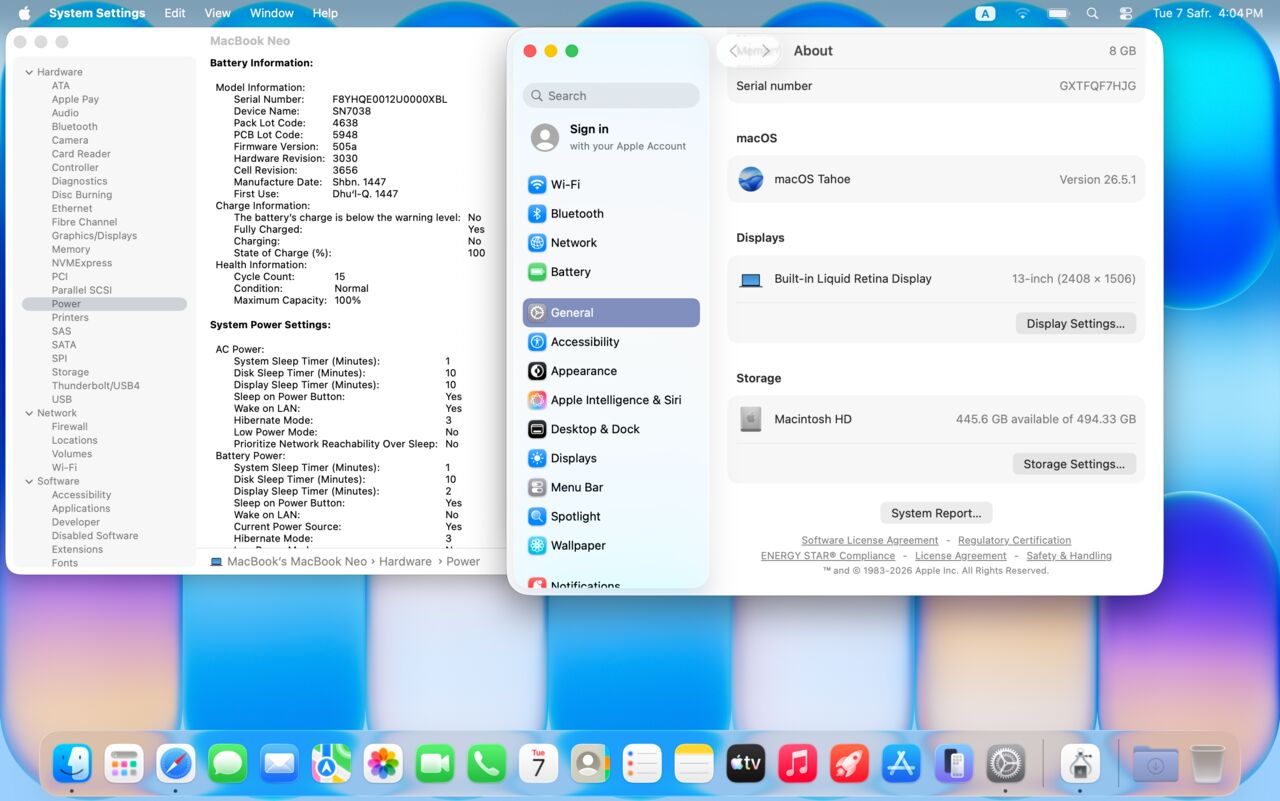
Task: Select Graphics/Displays in System Information
Action: point(94,236)
